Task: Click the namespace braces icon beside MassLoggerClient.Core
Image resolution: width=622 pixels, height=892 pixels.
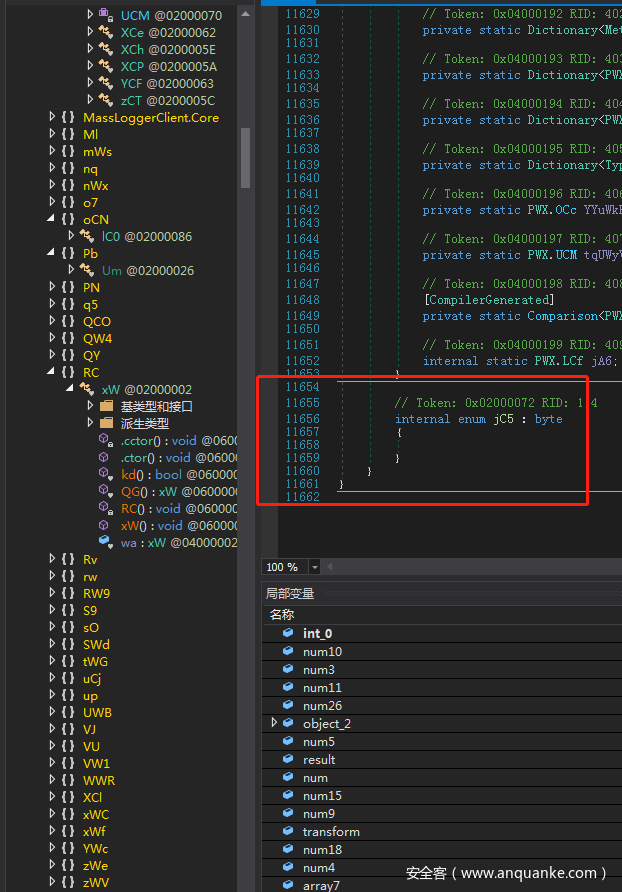Action: (x=68, y=117)
